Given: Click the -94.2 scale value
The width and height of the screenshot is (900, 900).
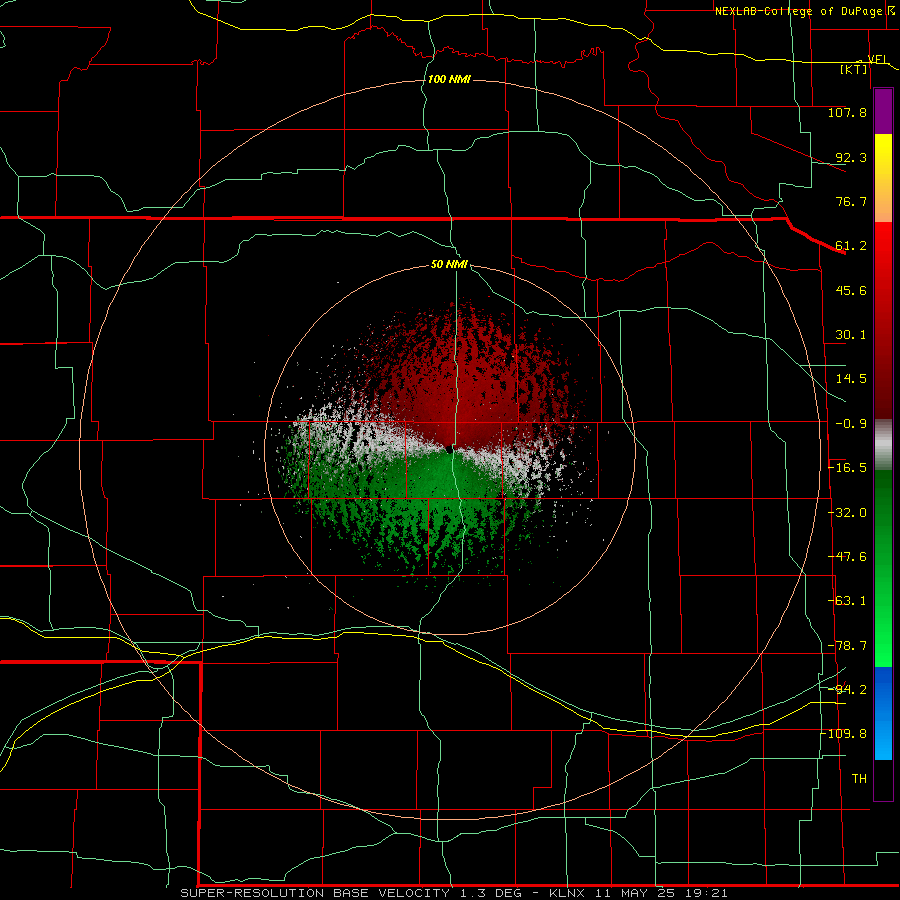Looking at the screenshot, I should 847,689.
